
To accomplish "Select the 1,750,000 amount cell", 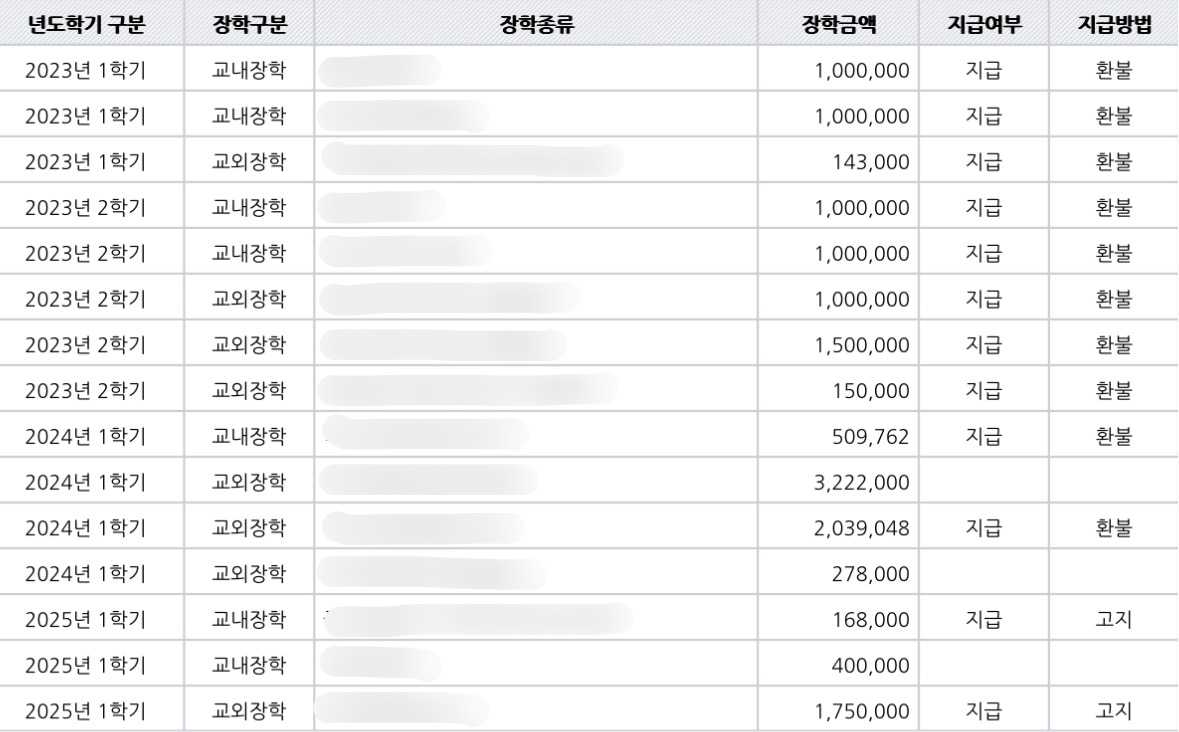I will pyautogui.click(x=838, y=711).
